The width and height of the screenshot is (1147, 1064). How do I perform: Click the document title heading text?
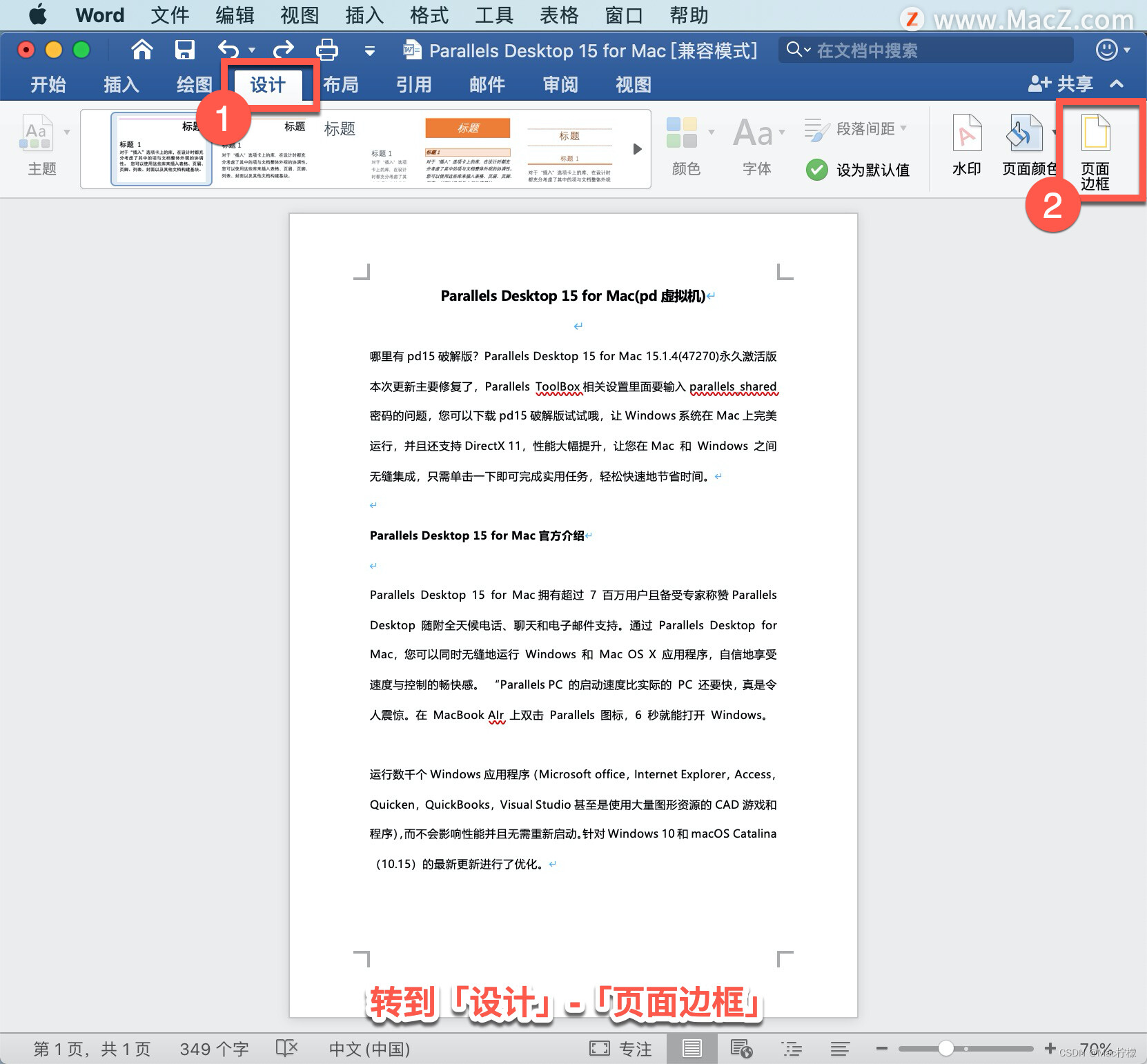click(573, 296)
